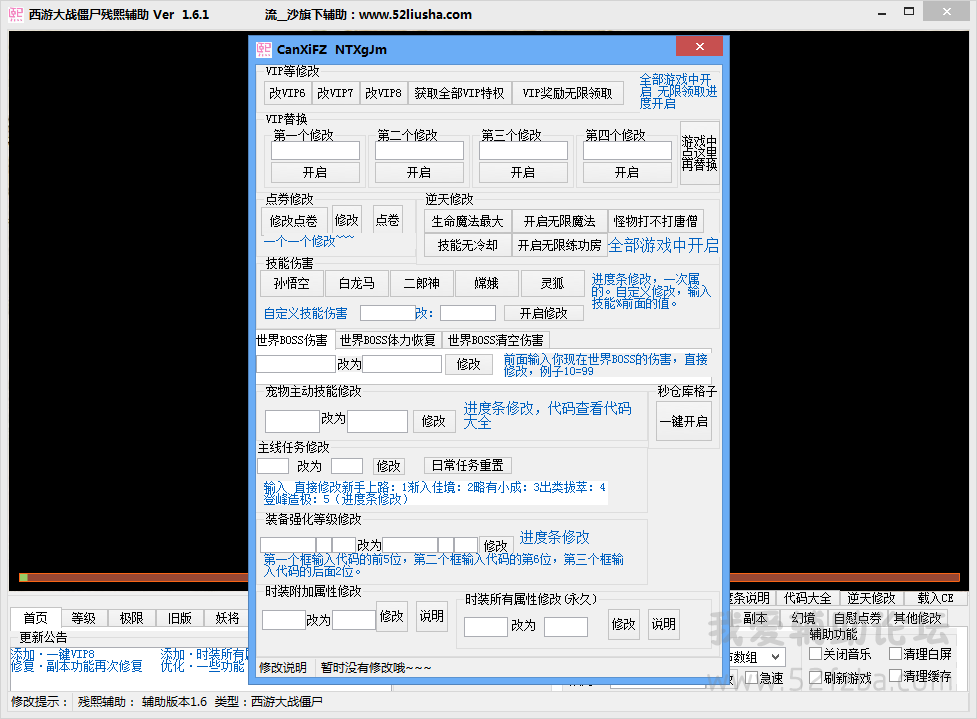
Task: Select 孙悟空 skill damage button
Action: (x=292, y=283)
